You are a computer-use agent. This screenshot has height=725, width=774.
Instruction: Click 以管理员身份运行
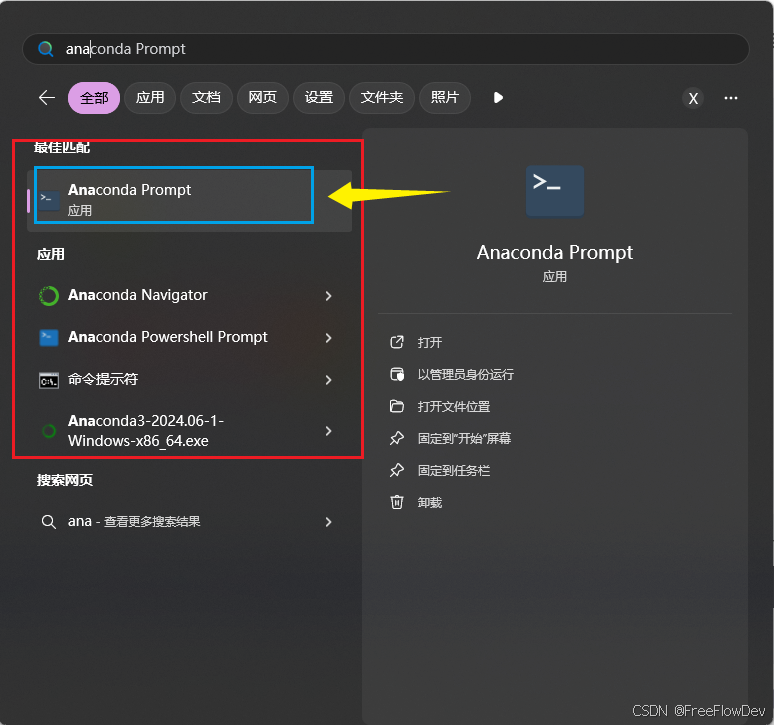pos(465,375)
